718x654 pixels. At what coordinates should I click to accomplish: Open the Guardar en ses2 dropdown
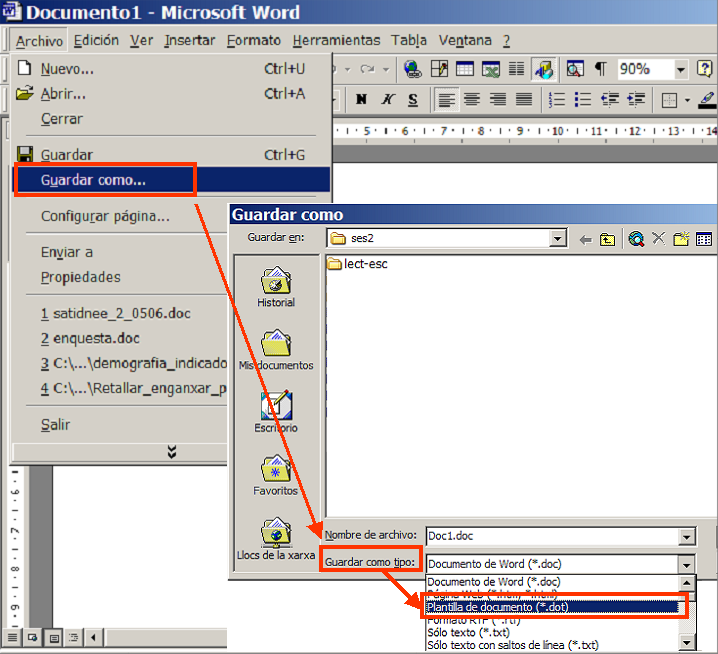click(x=557, y=238)
